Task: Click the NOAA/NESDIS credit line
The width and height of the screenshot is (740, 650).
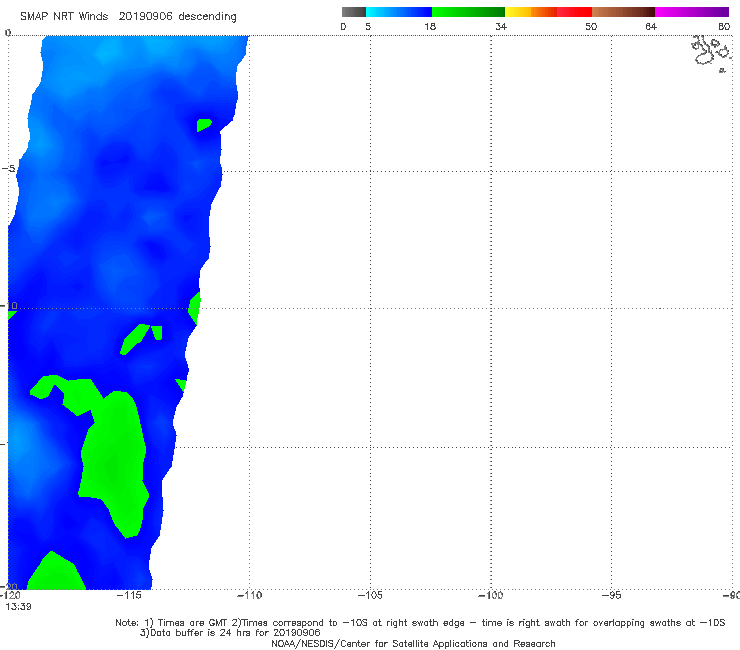Action: click(x=413, y=644)
